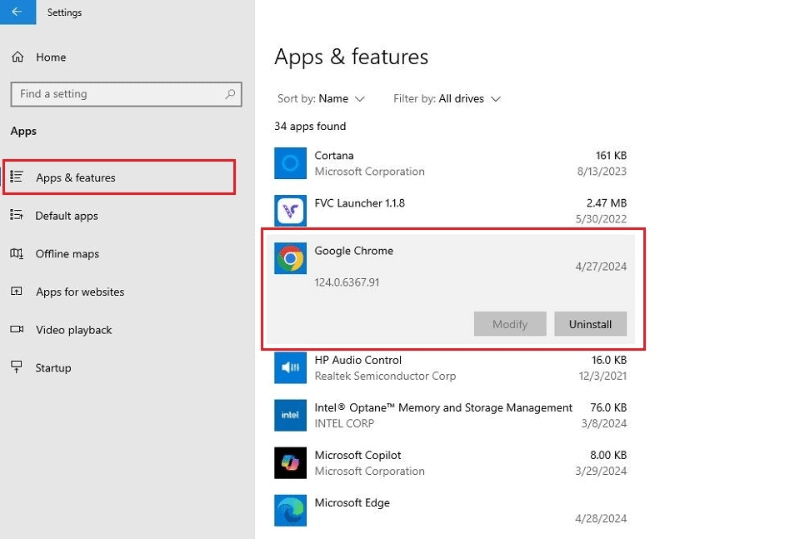
Task: Open the Startup settings page
Action: point(53,368)
